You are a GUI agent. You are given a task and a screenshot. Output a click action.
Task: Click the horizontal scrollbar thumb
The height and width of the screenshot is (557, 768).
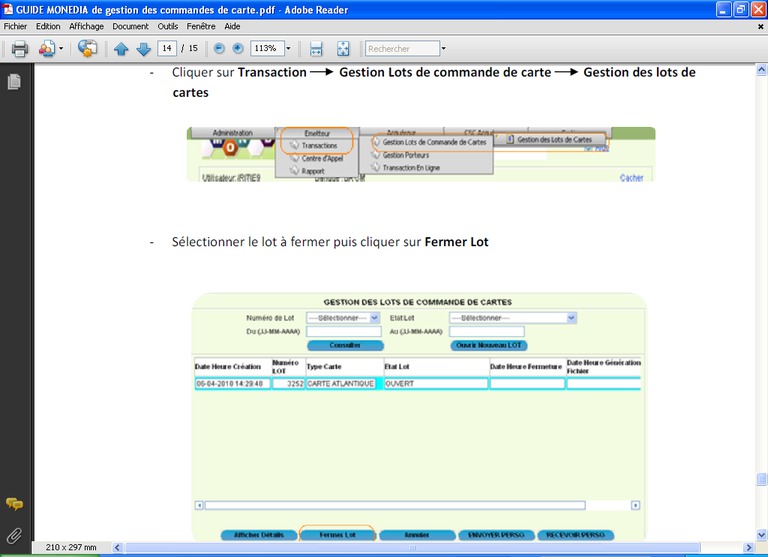413,548
